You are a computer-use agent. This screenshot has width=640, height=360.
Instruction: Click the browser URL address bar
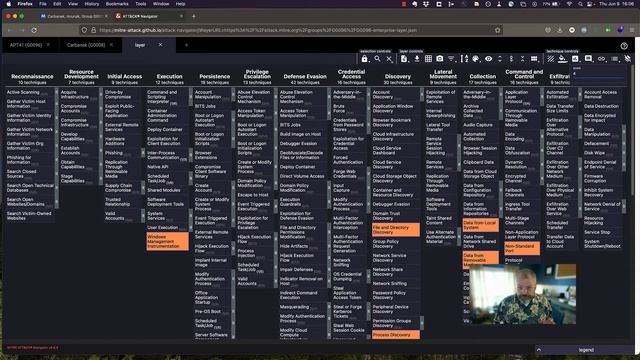coord(291,30)
